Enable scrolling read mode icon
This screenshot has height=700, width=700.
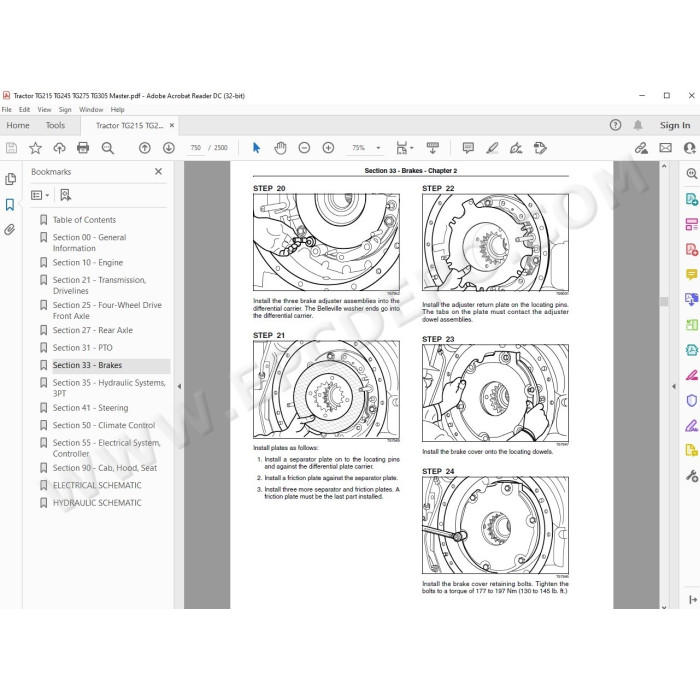click(433, 148)
